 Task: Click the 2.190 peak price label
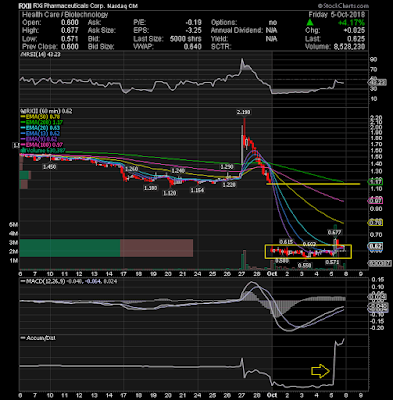244,112
